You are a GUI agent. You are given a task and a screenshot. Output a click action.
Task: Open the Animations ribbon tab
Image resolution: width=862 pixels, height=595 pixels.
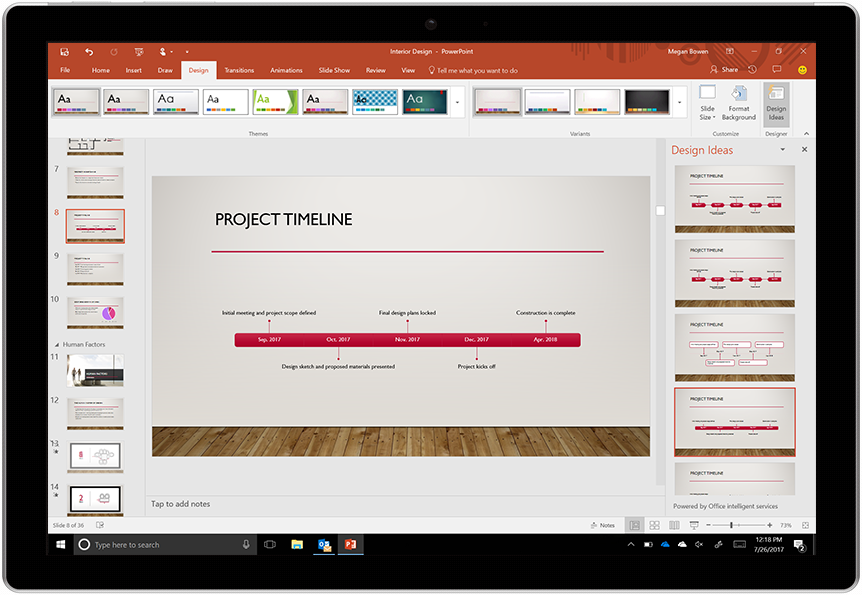(286, 70)
